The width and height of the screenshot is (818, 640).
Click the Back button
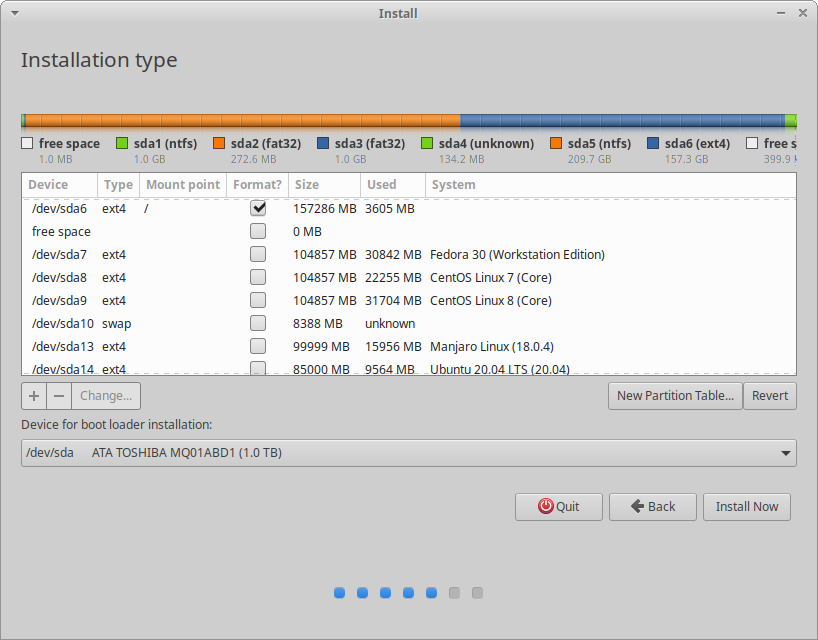pos(652,506)
